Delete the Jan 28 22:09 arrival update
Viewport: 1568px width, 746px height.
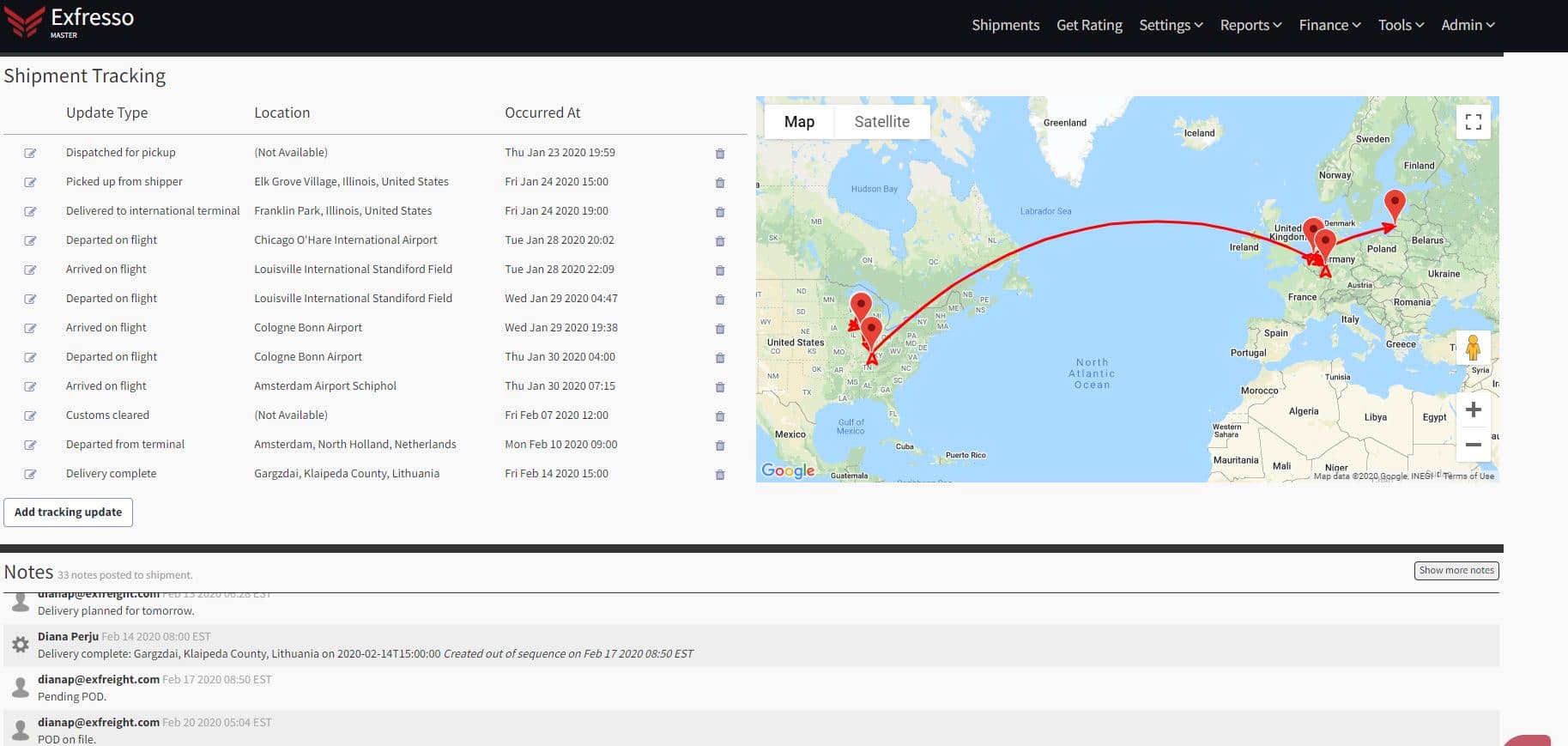[720, 270]
